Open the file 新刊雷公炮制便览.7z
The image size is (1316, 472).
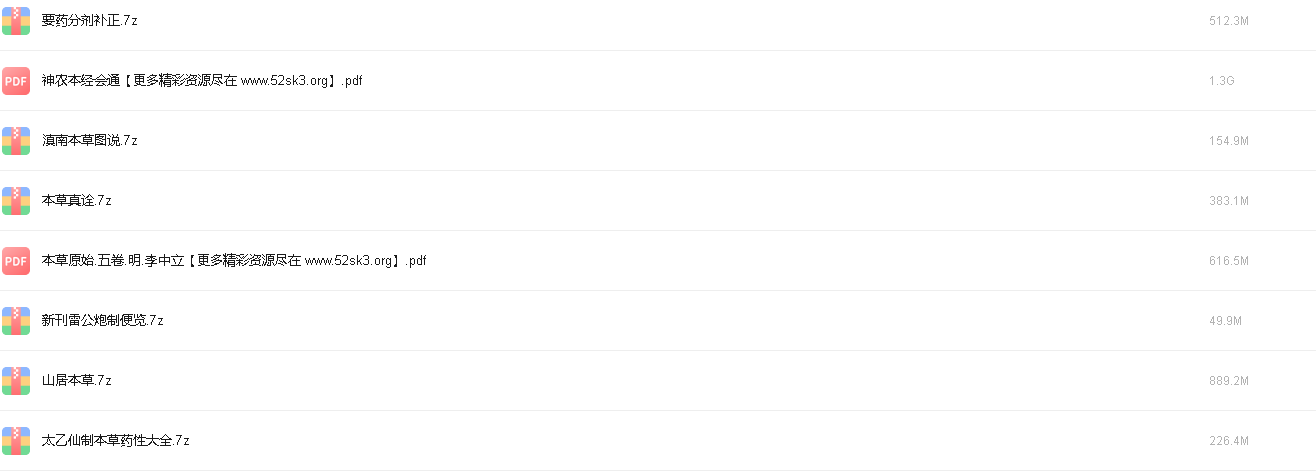103,321
